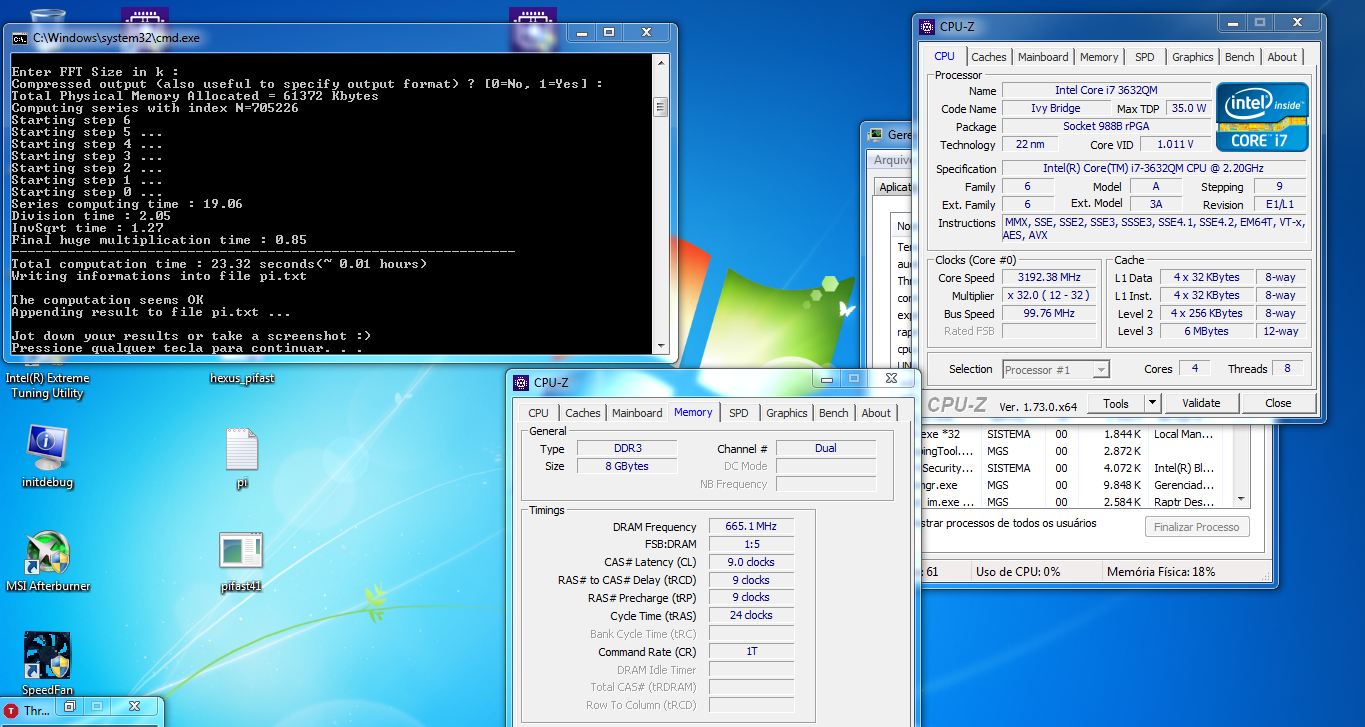
Task: Click the Code Name Ivy Bridge value
Action: click(x=1056, y=108)
